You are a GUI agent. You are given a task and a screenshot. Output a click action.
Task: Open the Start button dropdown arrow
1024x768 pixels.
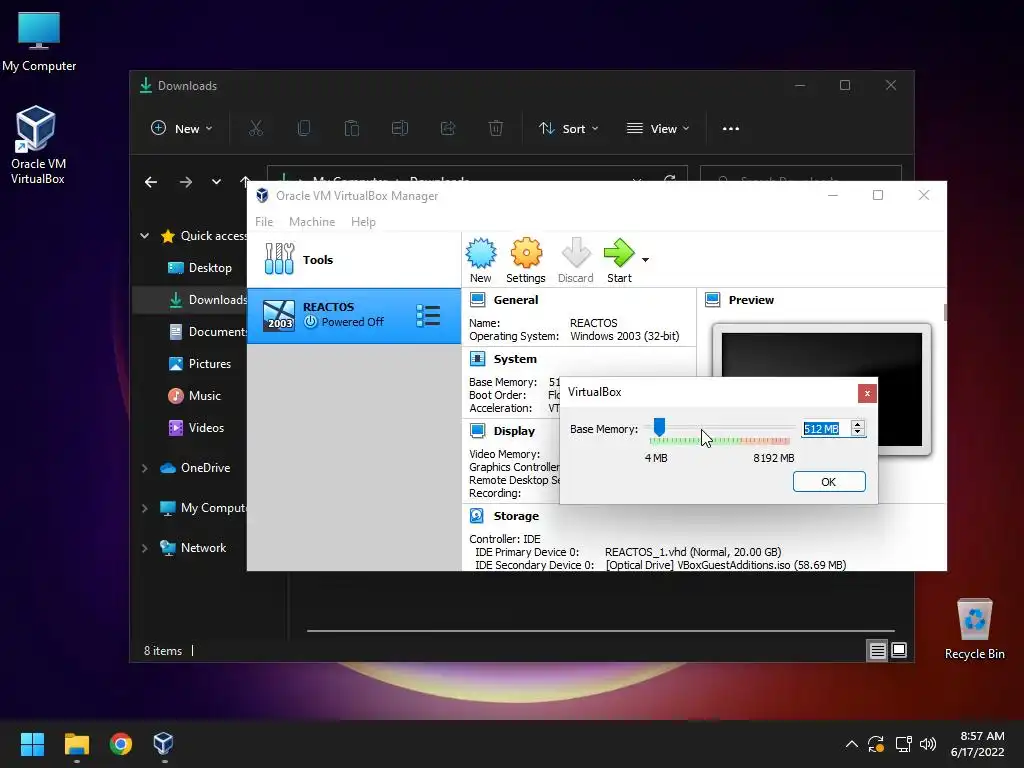coord(645,260)
